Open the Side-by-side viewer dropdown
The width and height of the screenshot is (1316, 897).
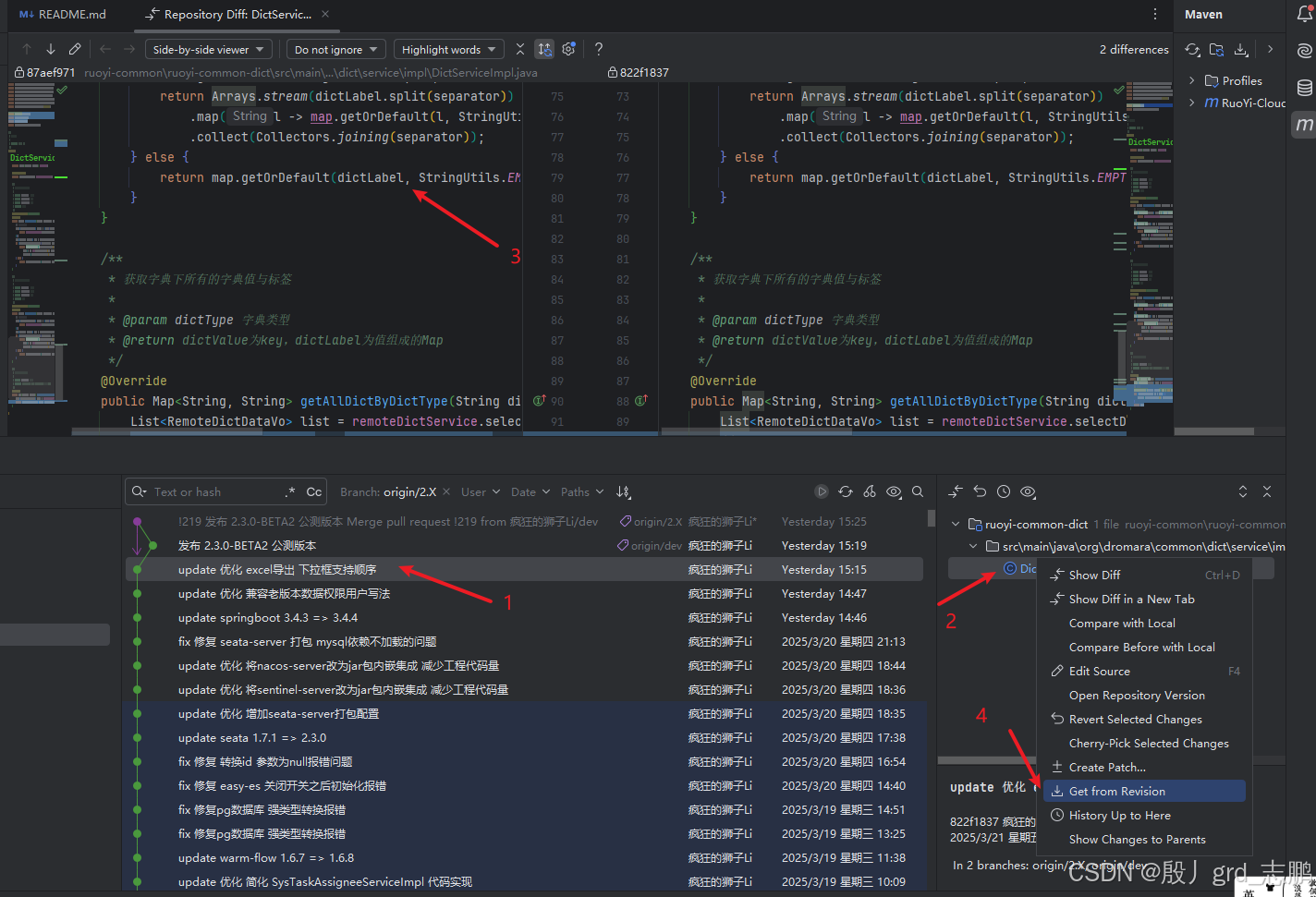point(208,49)
